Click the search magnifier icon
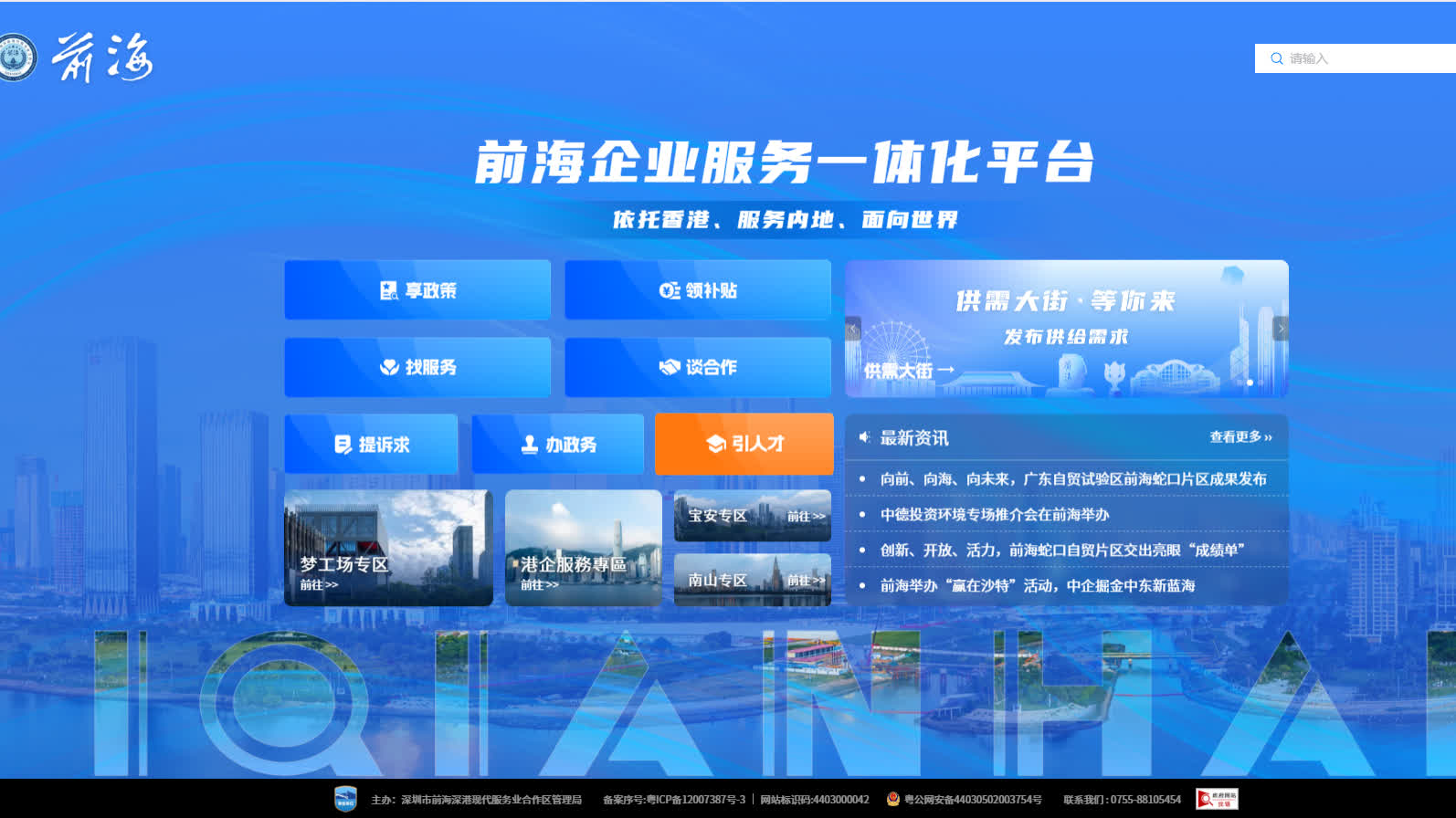This screenshot has height=818, width=1456. [x=1276, y=58]
